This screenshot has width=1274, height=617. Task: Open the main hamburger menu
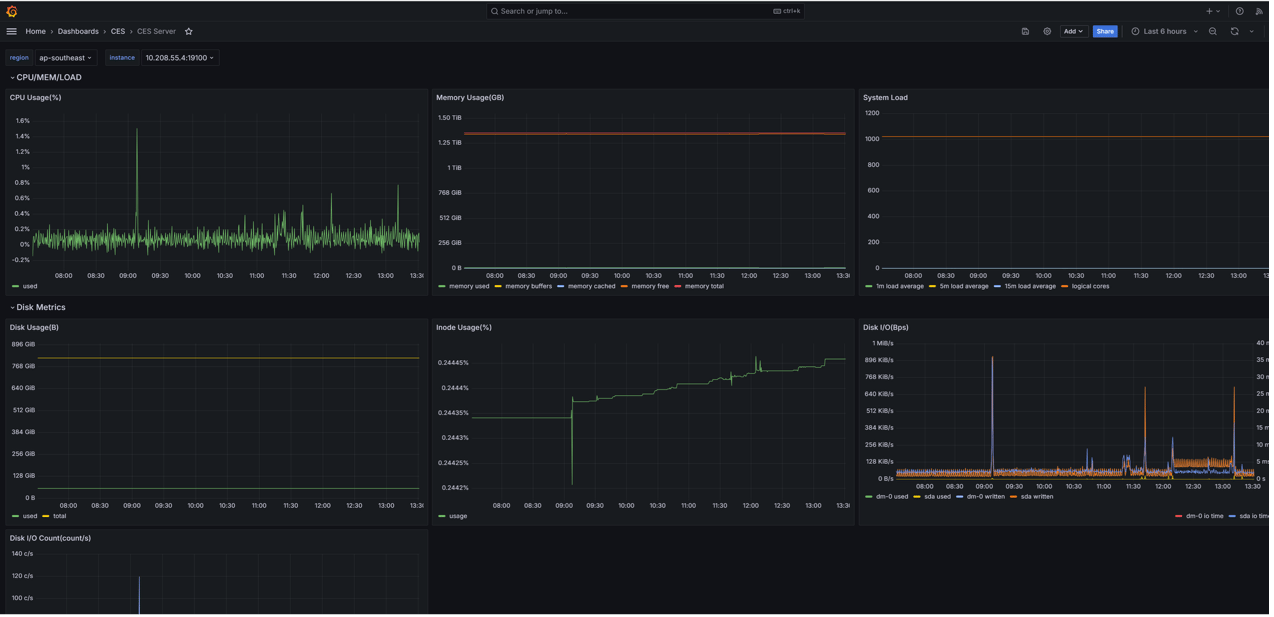click(12, 31)
